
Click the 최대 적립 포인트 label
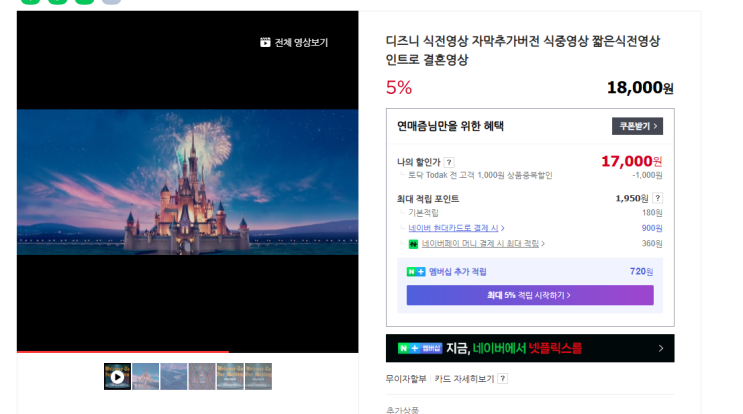pos(428,199)
